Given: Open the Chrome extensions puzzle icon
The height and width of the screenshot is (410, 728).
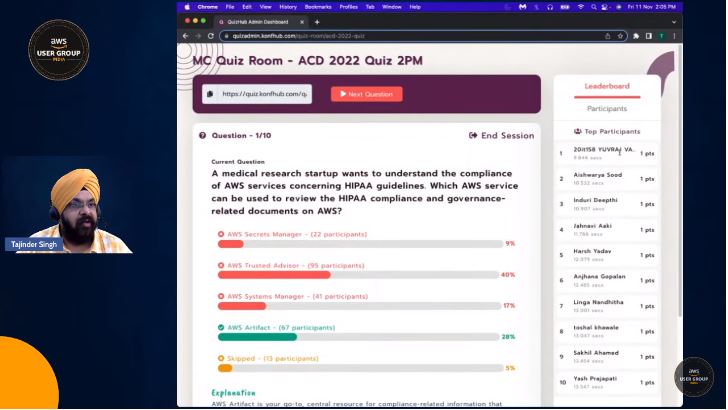Looking at the screenshot, I should [636, 36].
